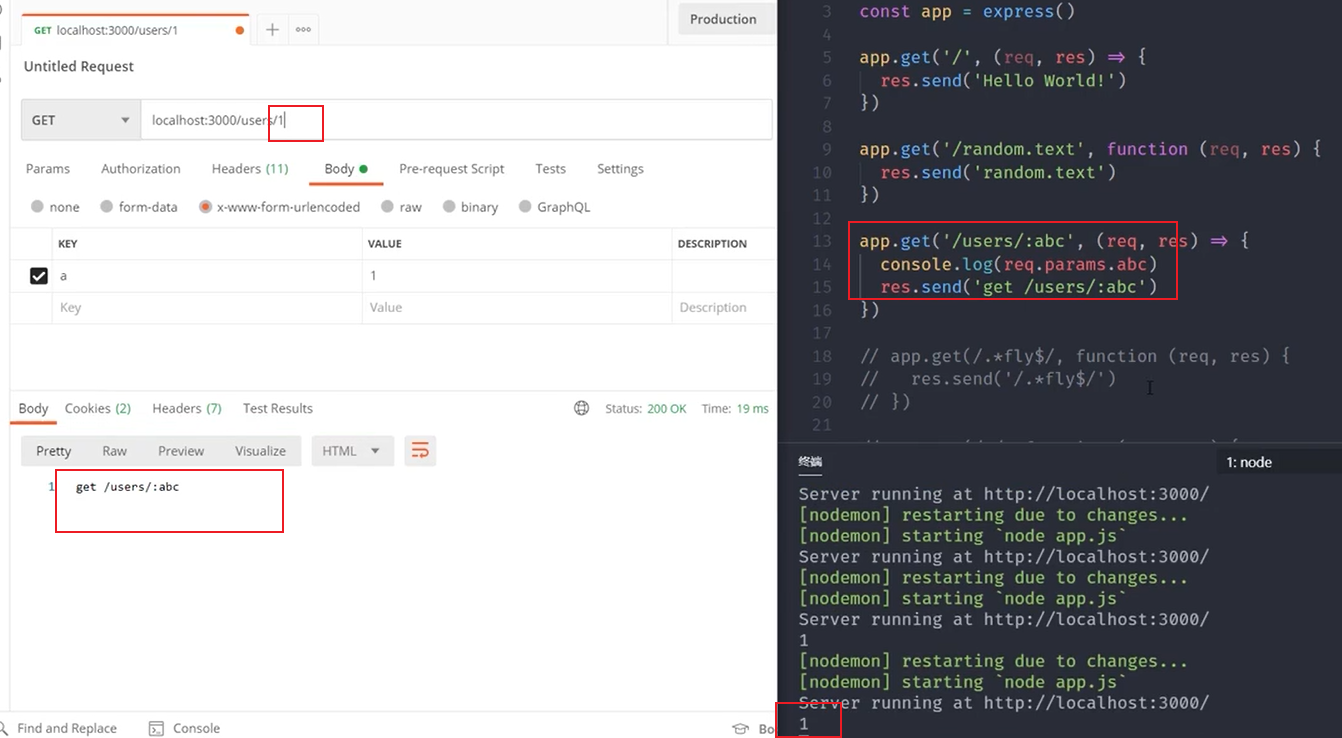The height and width of the screenshot is (738, 1342).
Task: Click the value cell containing 1
Action: [x=517, y=276]
